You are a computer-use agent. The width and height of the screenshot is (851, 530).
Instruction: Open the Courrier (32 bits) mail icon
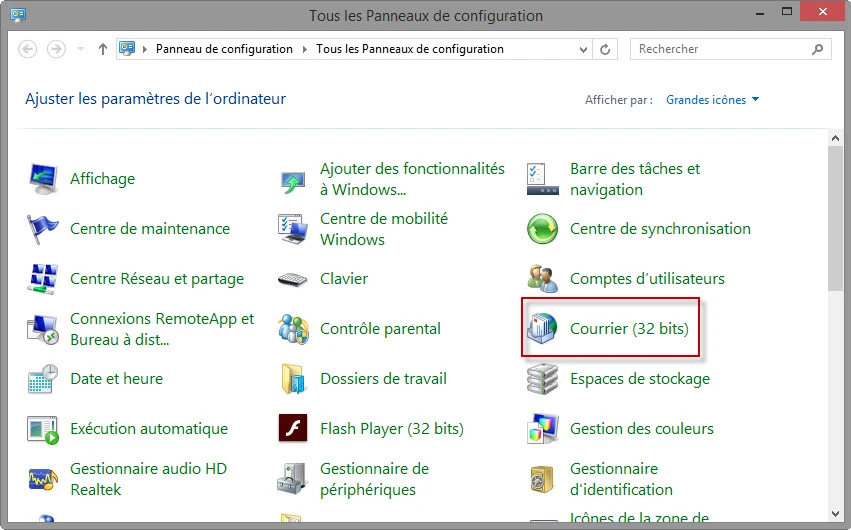(542, 329)
